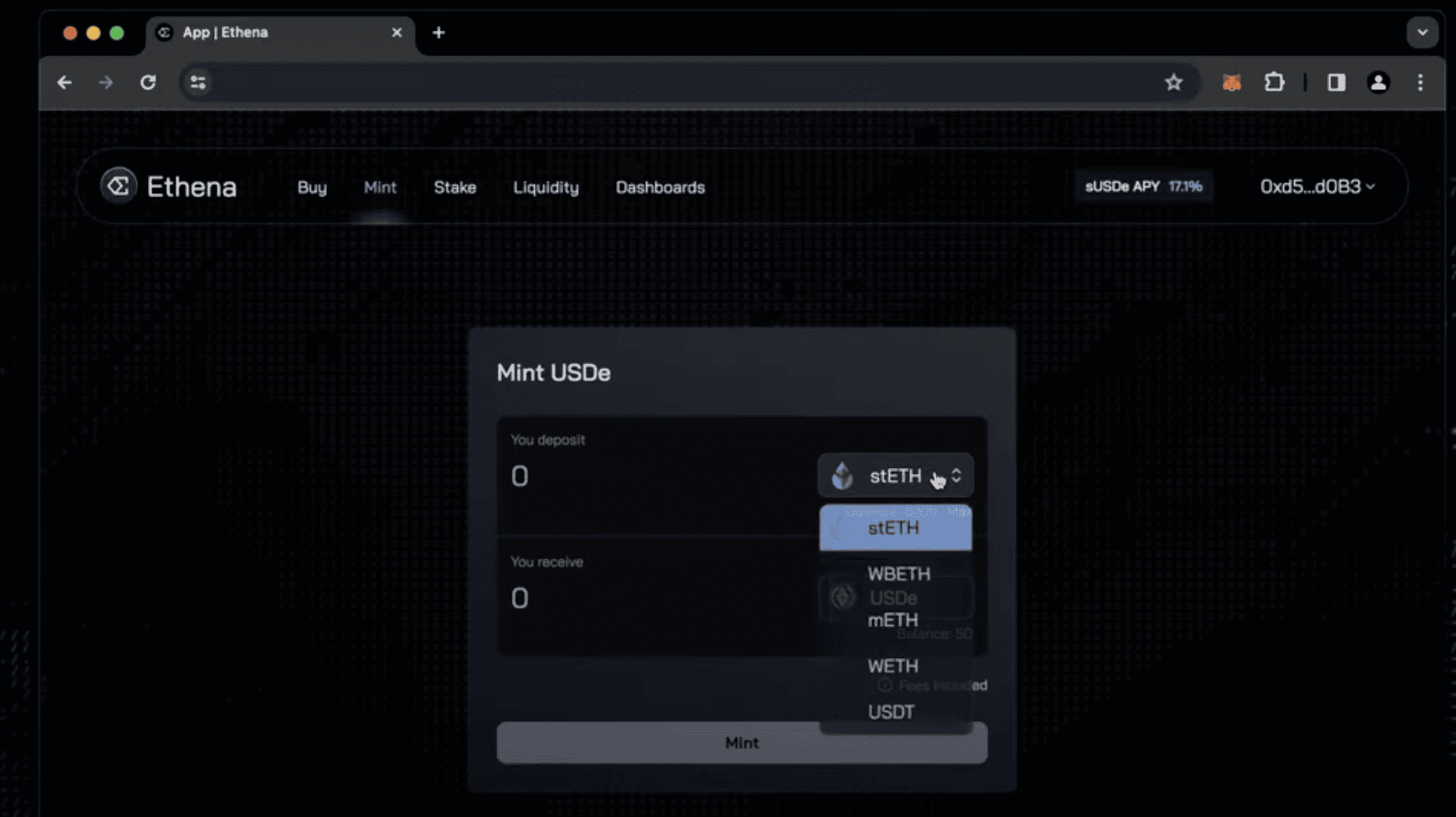Image resolution: width=1456 pixels, height=817 pixels.
Task: Toggle the browser side panel icon
Action: coord(1336,83)
